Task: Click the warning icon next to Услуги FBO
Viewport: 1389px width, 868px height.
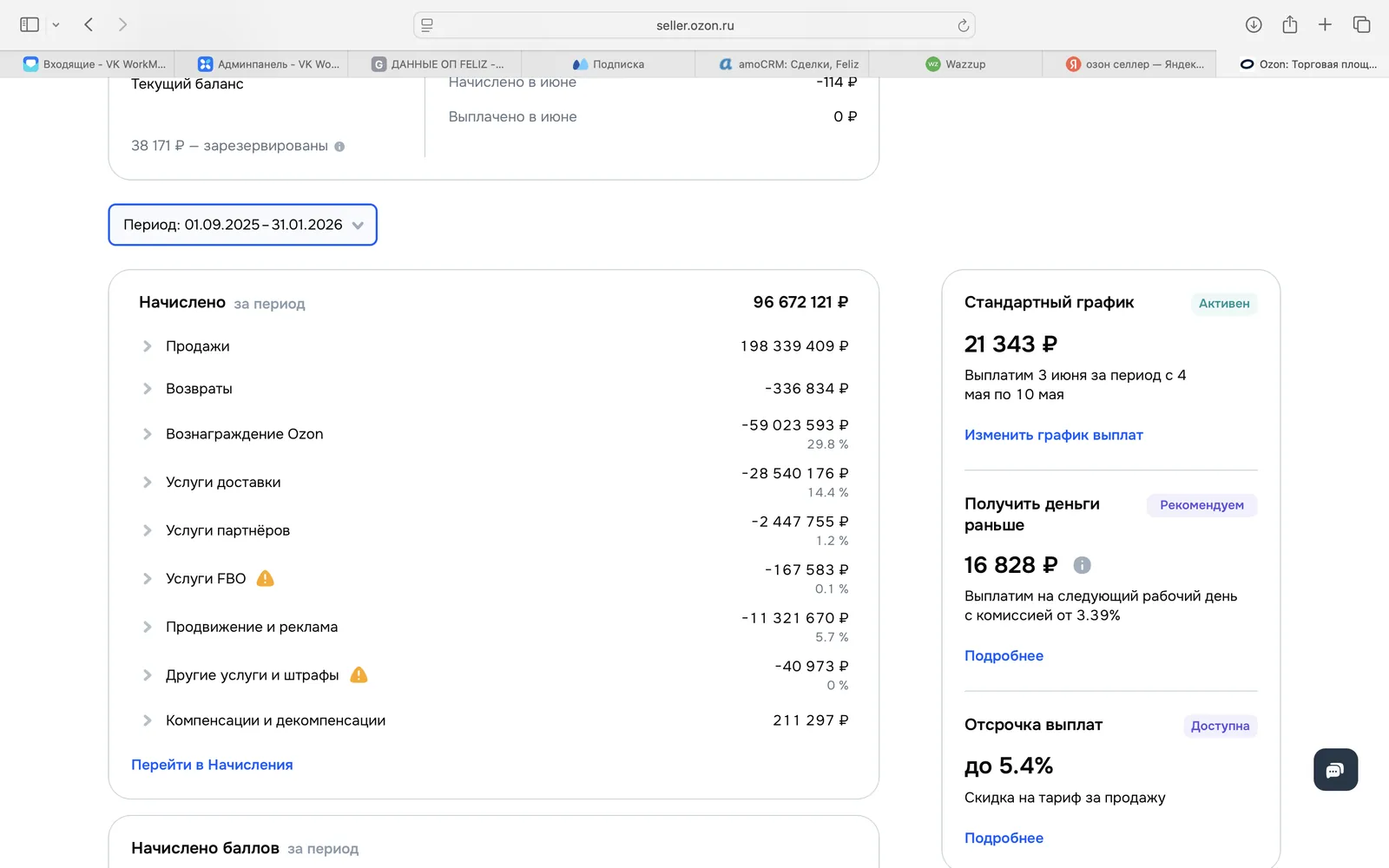Action: (266, 578)
